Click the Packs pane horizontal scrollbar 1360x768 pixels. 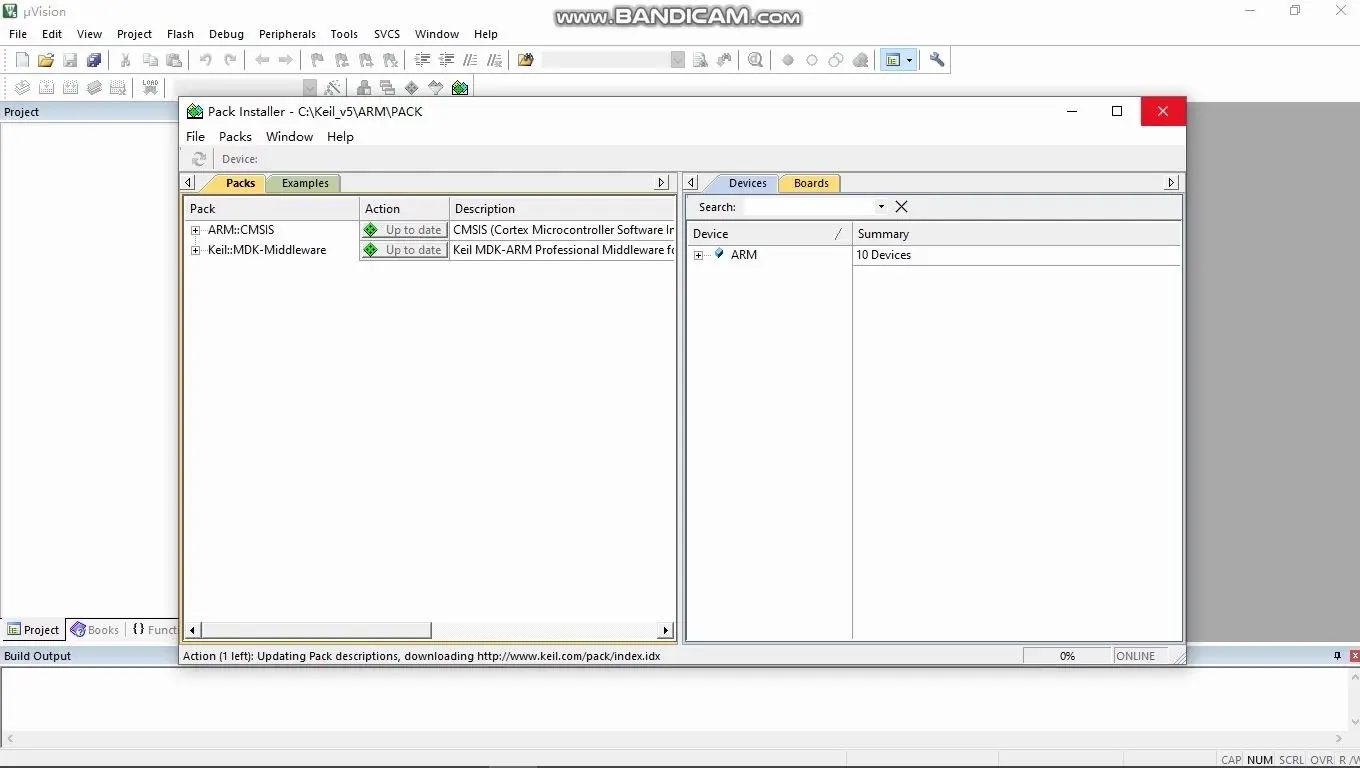[430, 630]
